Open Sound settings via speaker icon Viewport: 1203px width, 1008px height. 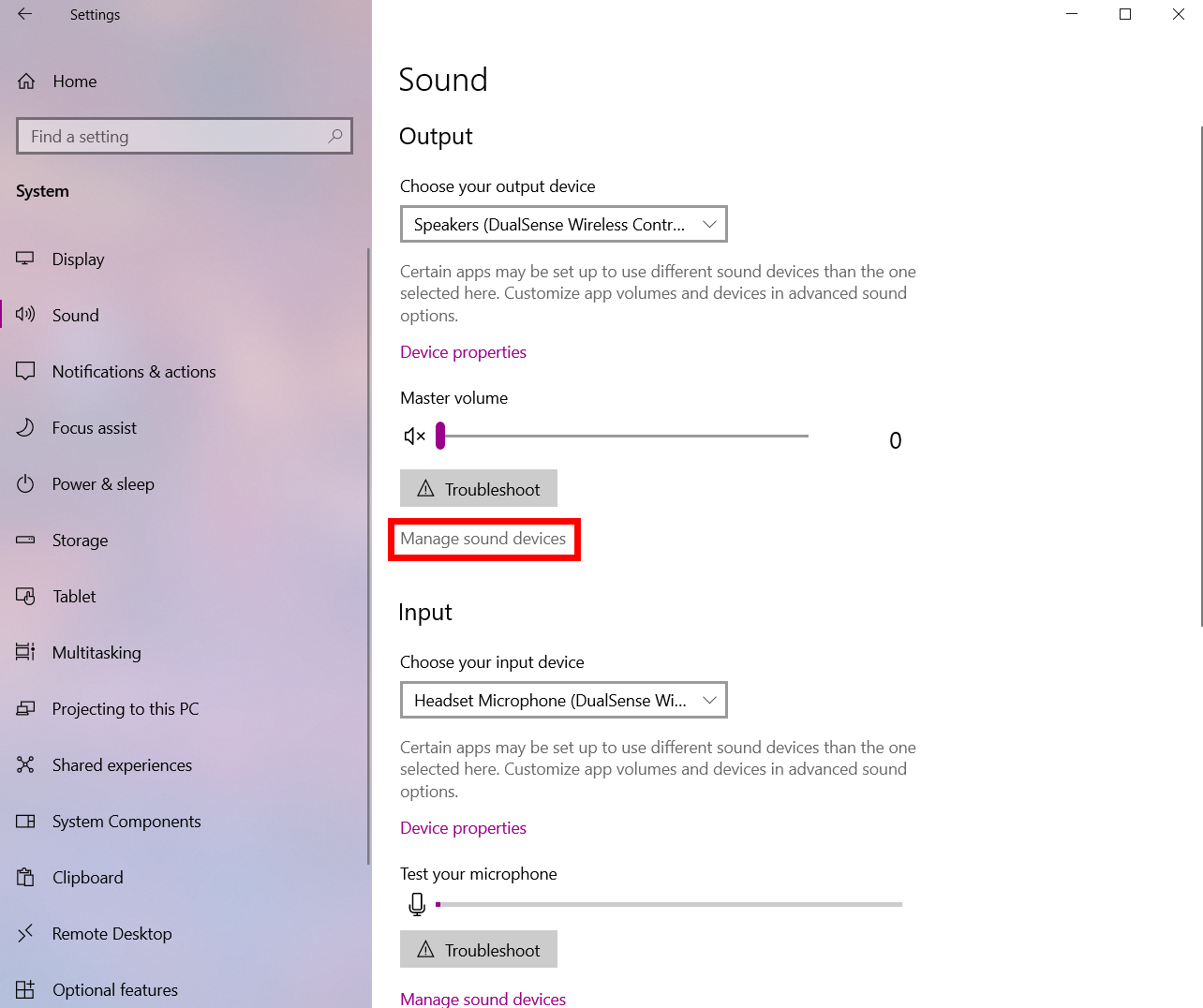pos(25,315)
